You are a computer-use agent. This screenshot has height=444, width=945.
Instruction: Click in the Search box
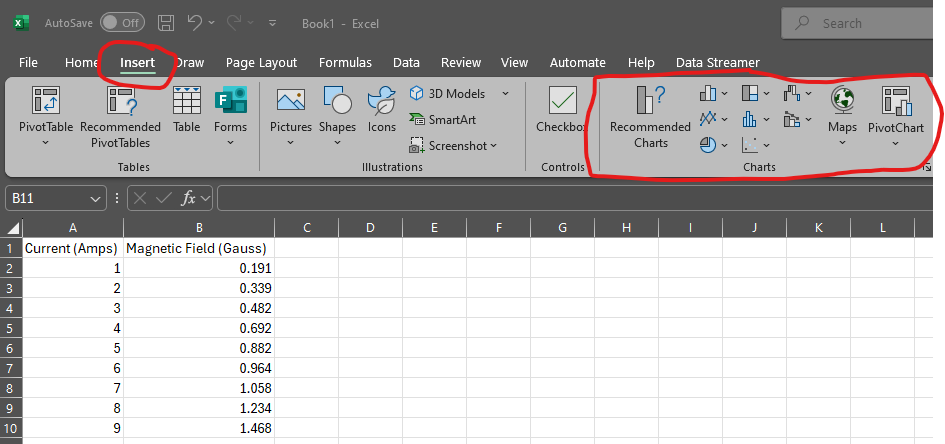pos(870,23)
